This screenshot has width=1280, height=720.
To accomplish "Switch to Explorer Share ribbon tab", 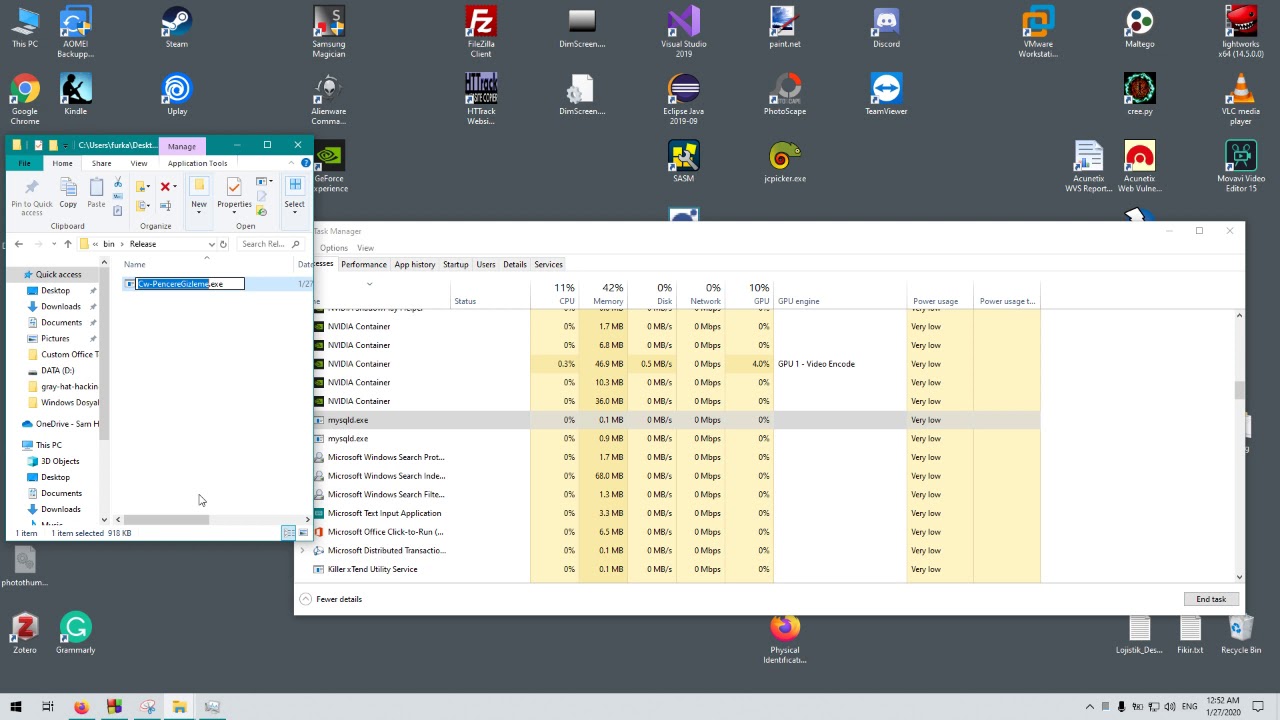I will pos(101,163).
